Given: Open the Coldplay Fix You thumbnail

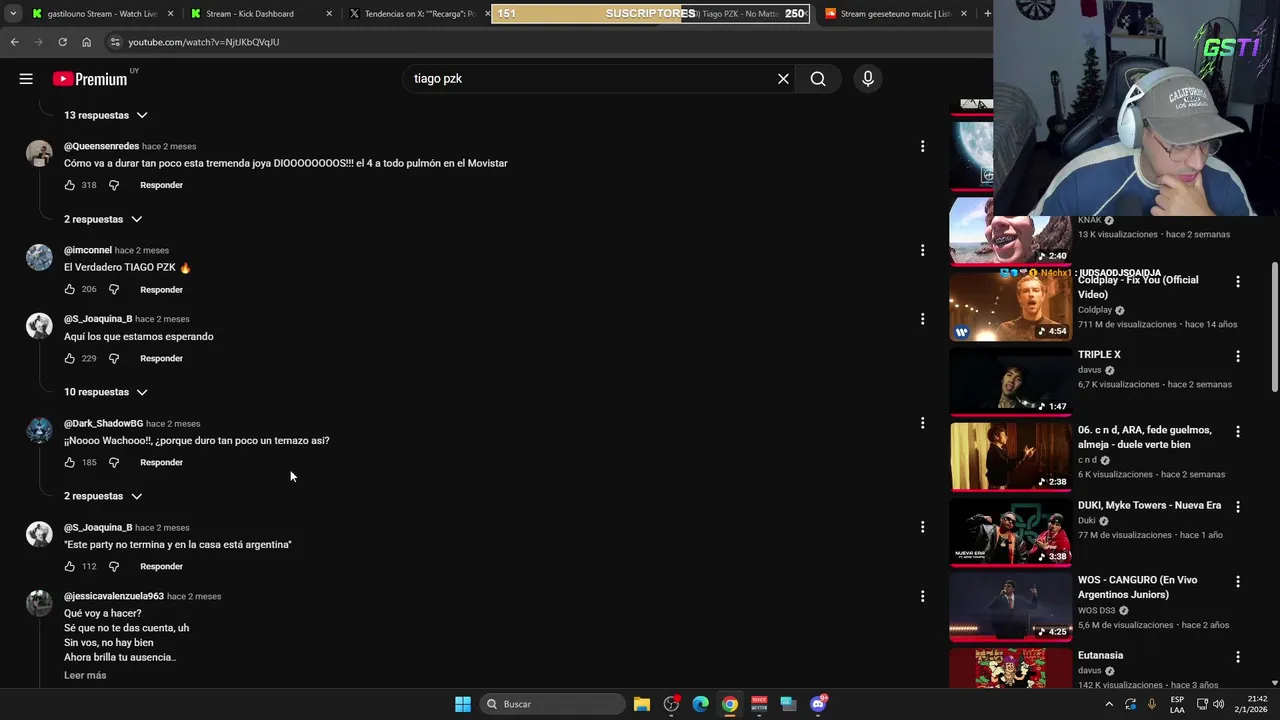Looking at the screenshot, I should pyautogui.click(x=1010, y=305).
